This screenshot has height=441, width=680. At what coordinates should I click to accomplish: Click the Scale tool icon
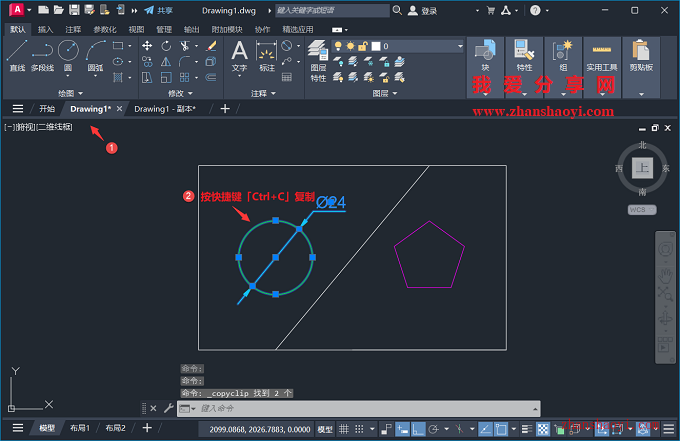coord(166,78)
